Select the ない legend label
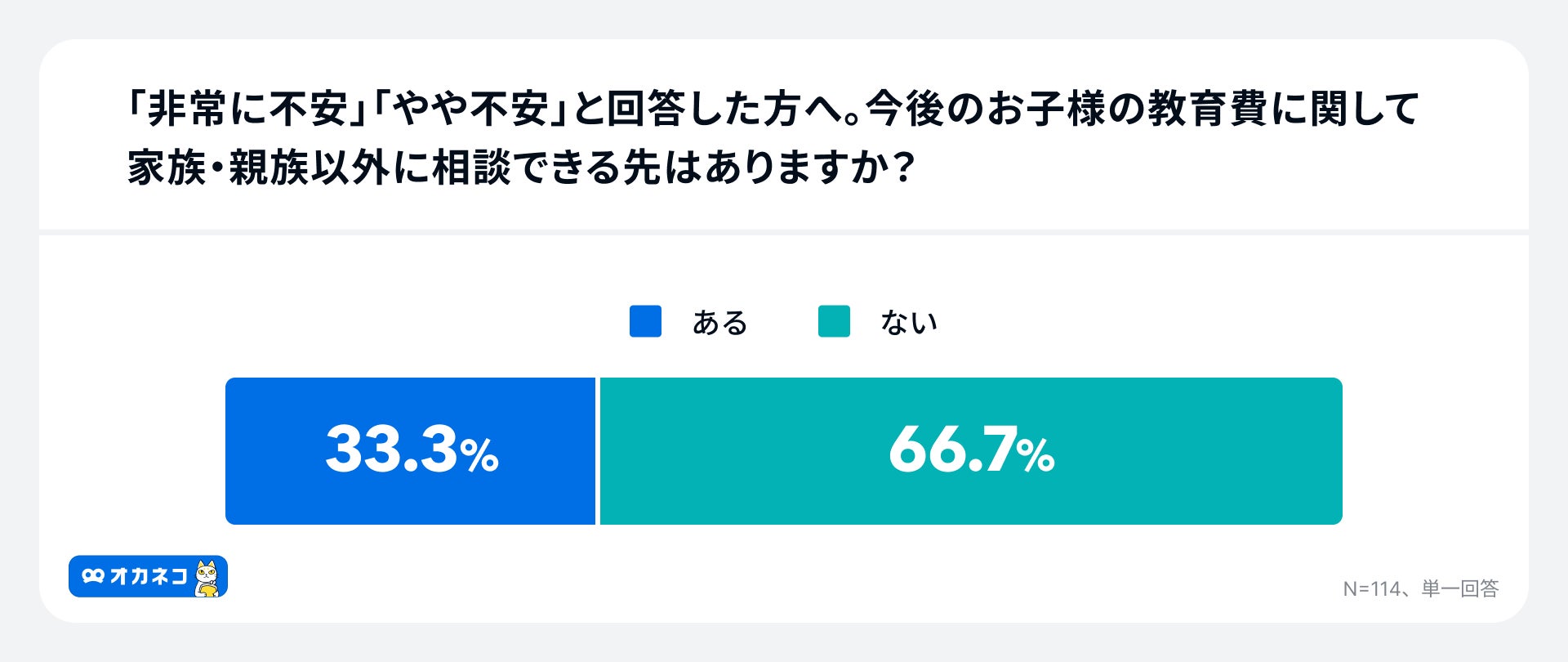The height and width of the screenshot is (662, 1568). click(x=908, y=323)
